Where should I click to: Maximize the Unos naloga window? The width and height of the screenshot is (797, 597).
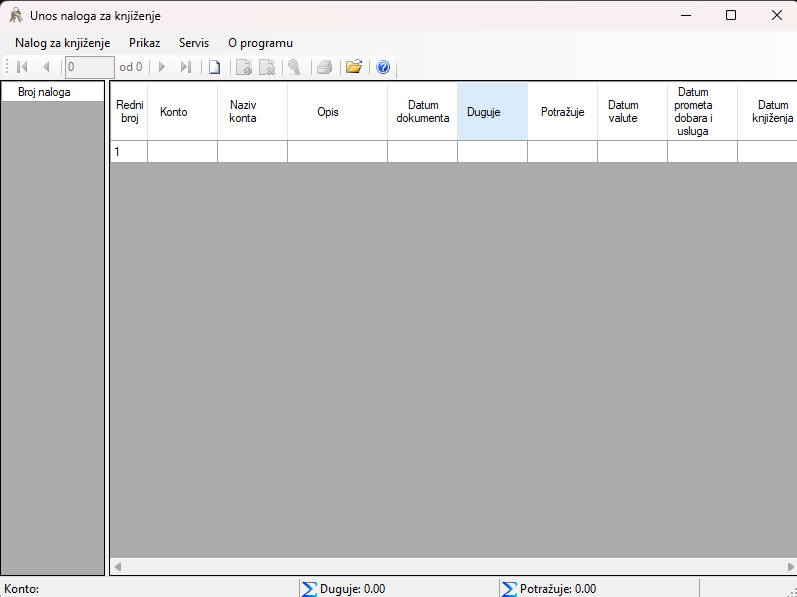click(731, 15)
